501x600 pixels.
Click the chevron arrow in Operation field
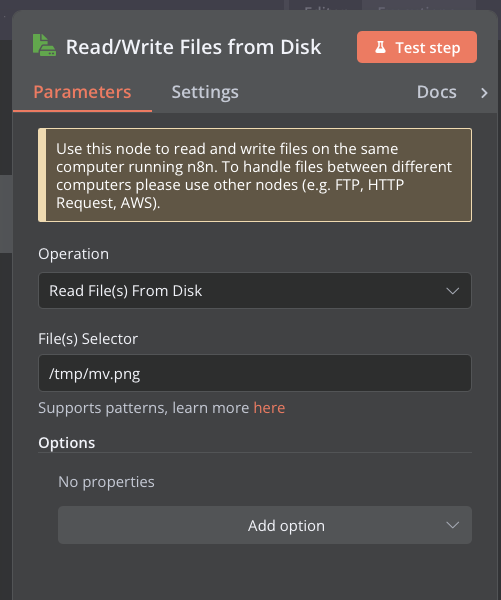click(x=452, y=291)
